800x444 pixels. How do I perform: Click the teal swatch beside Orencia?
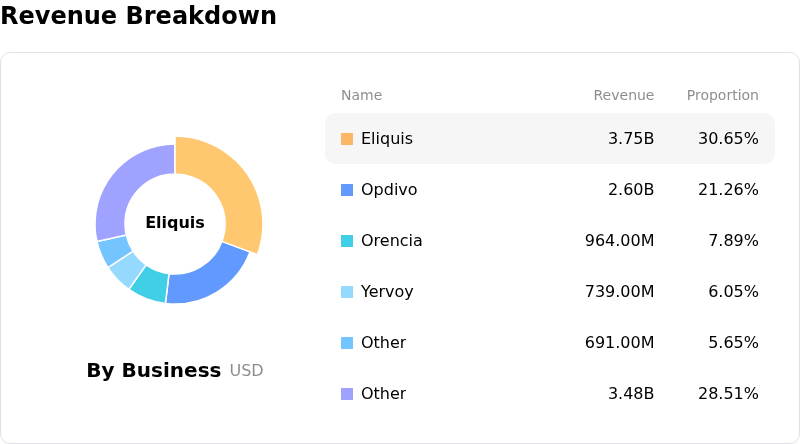tap(347, 241)
